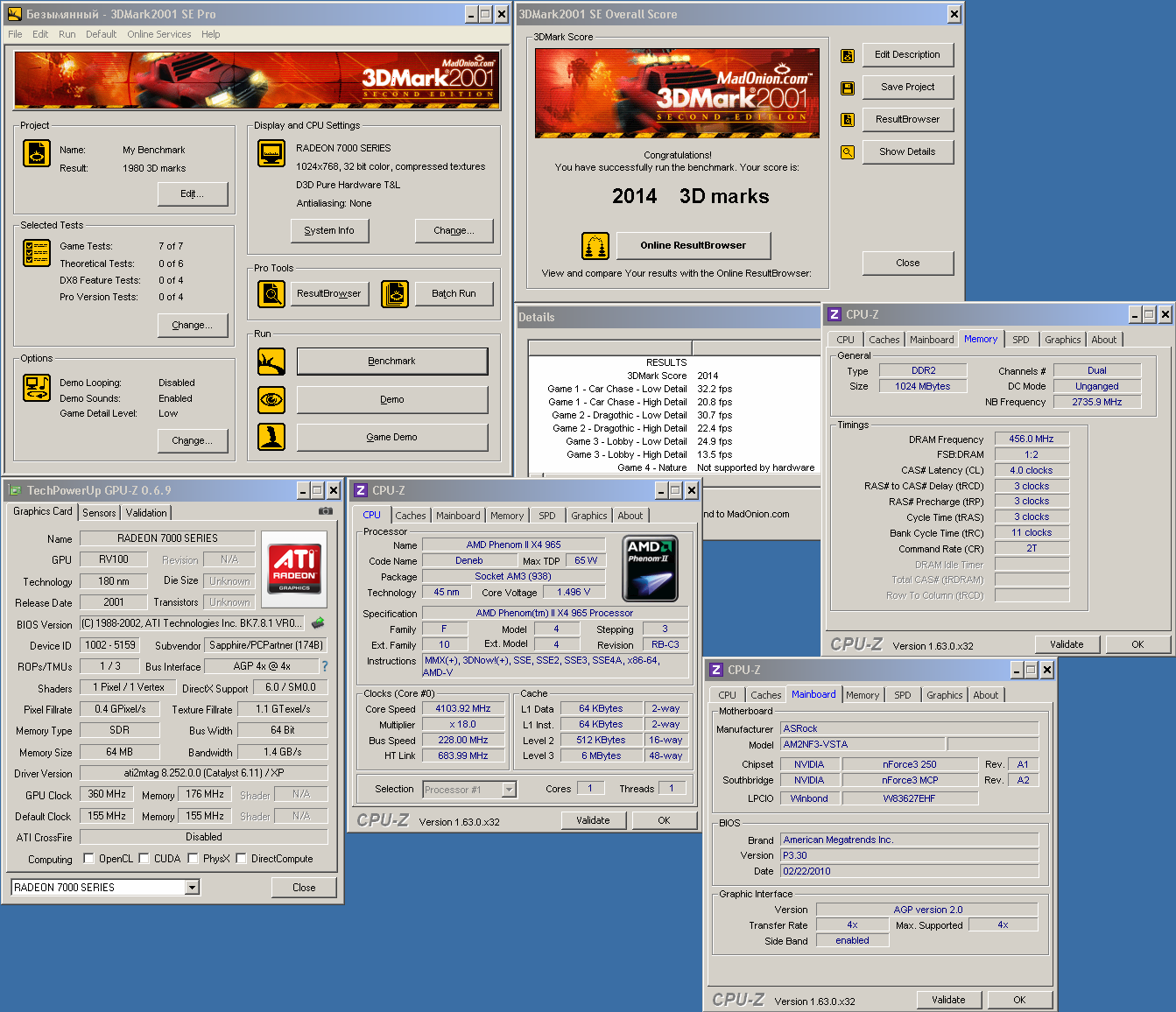Open the File menu in 3DMark2001
Image resolution: width=1176 pixels, height=1012 pixels.
tap(16, 34)
